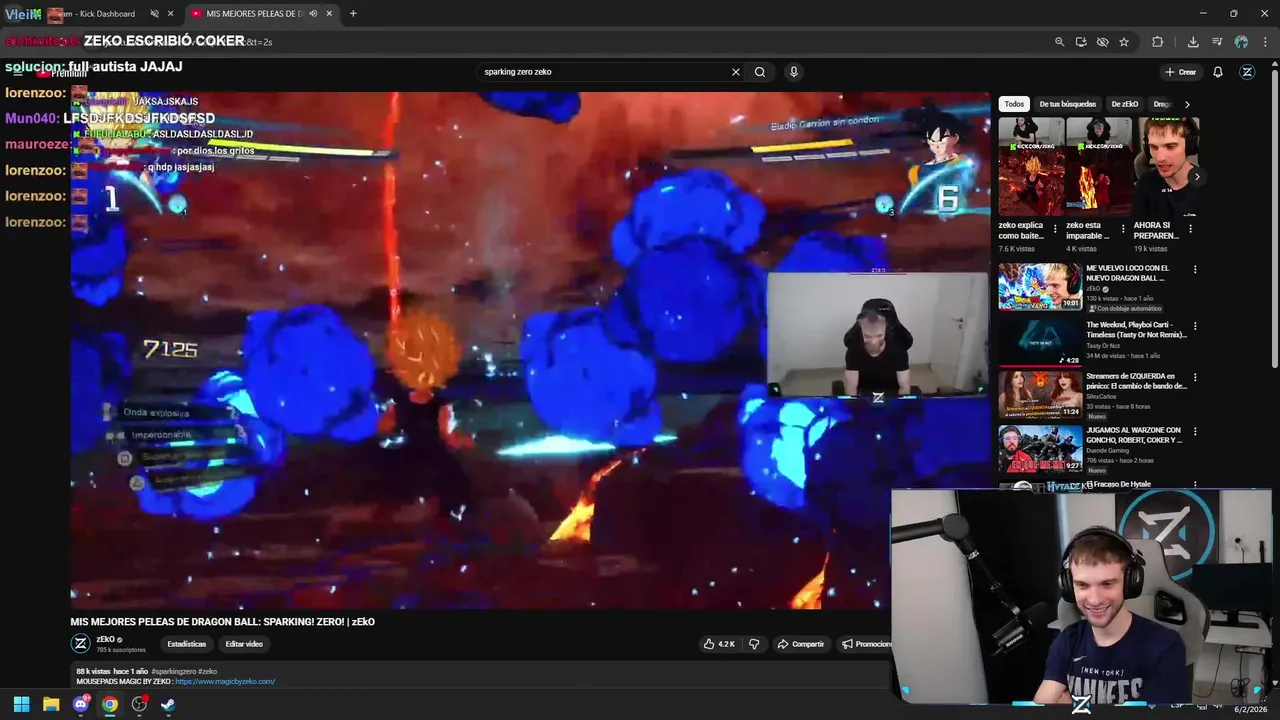Screen dimensions: 1280x720
Task: Open the Chrome extensions puzzle icon
Action: (1158, 42)
